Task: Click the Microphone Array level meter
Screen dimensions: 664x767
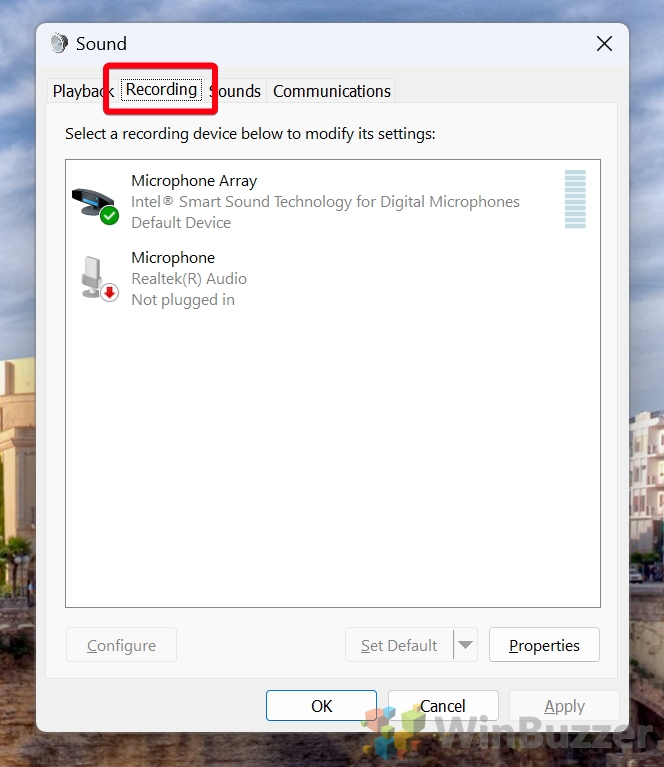Action: coord(575,199)
